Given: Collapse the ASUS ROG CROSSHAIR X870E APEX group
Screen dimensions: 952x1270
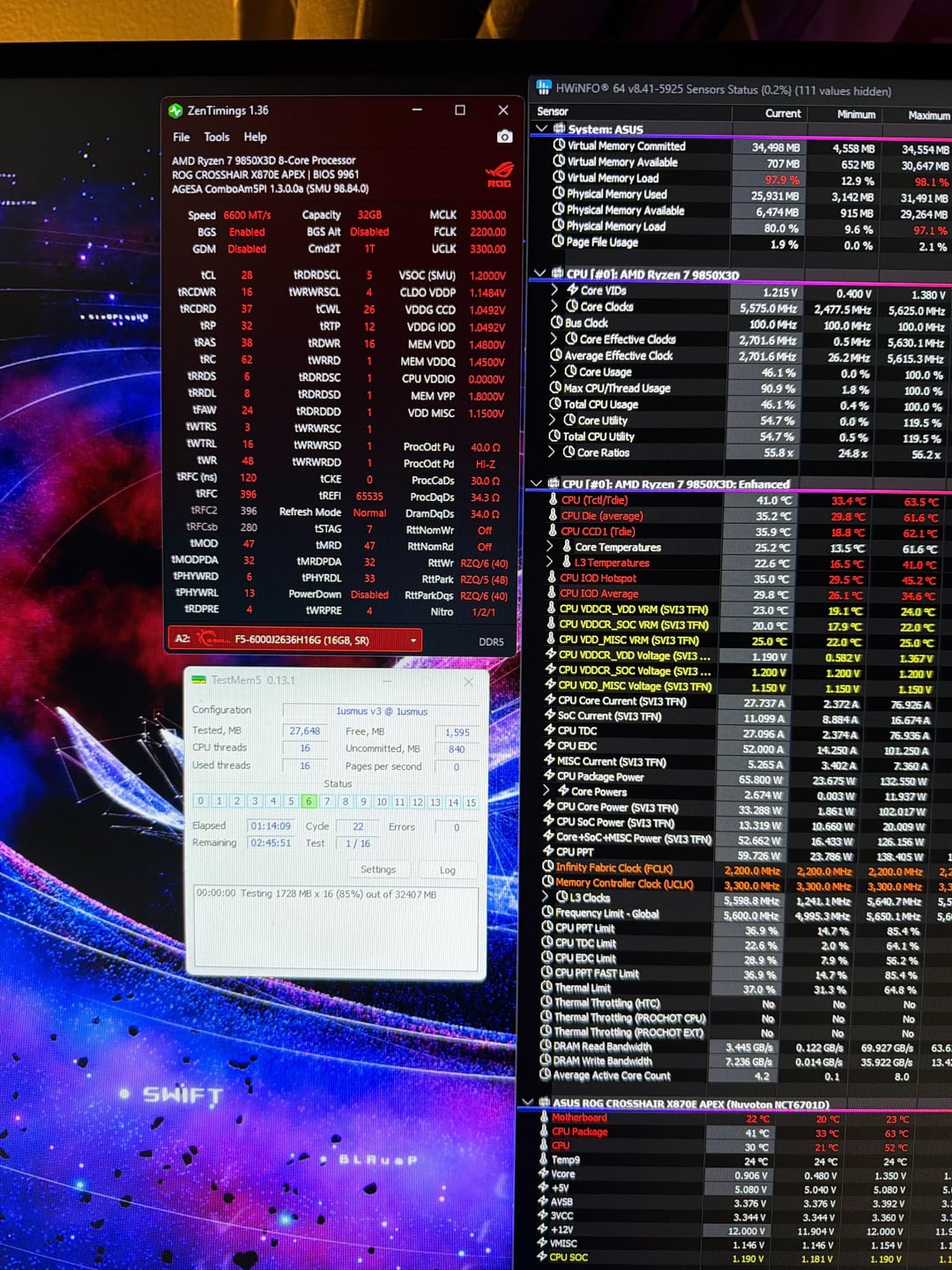Looking at the screenshot, I should coord(528,1103).
